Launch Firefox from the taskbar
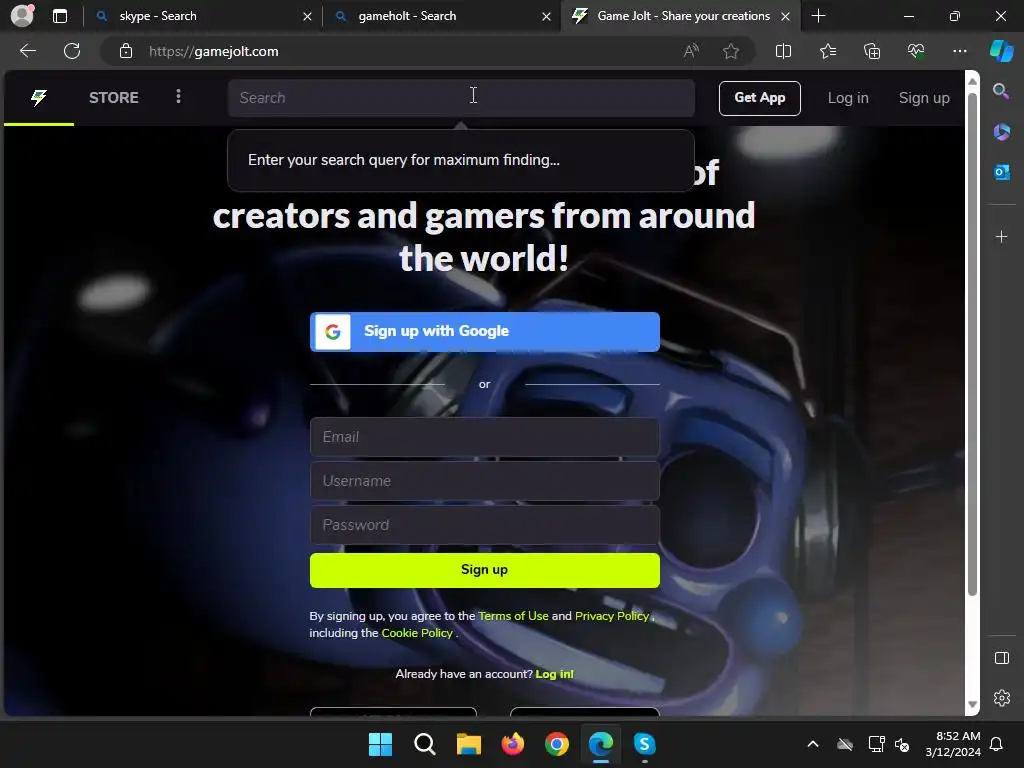 click(x=513, y=744)
